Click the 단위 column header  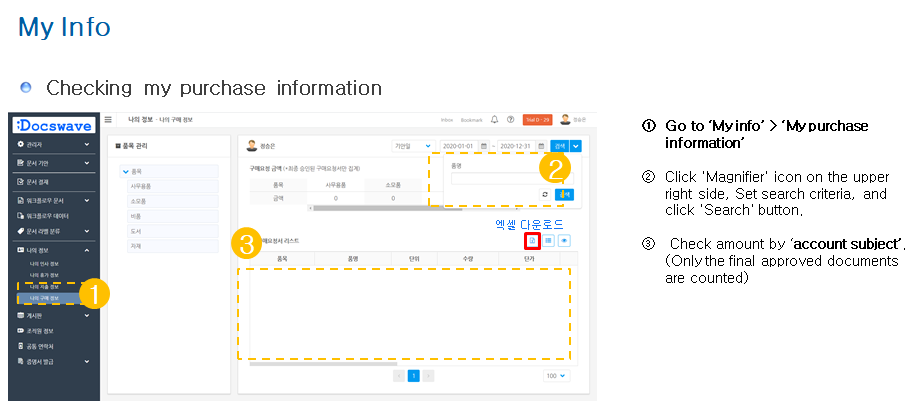coord(413,258)
